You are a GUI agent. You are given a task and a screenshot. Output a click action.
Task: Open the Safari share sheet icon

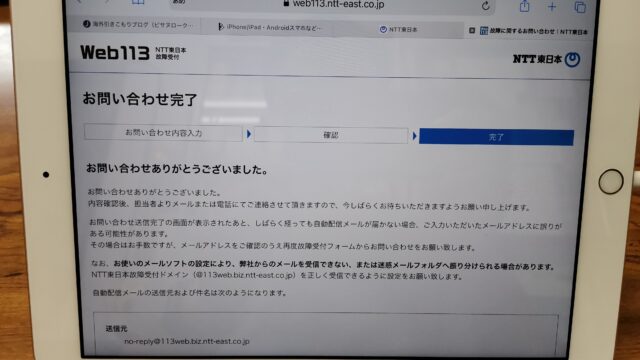524,6
